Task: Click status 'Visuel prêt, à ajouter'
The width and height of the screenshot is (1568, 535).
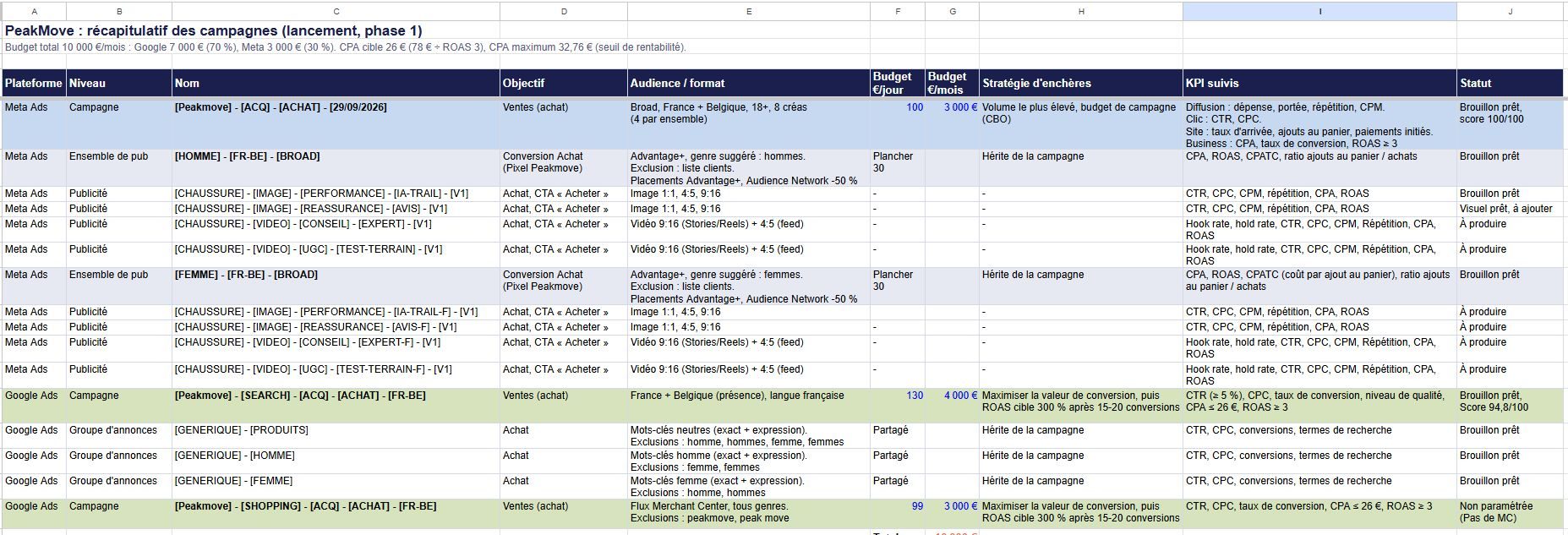Action: [x=1505, y=209]
